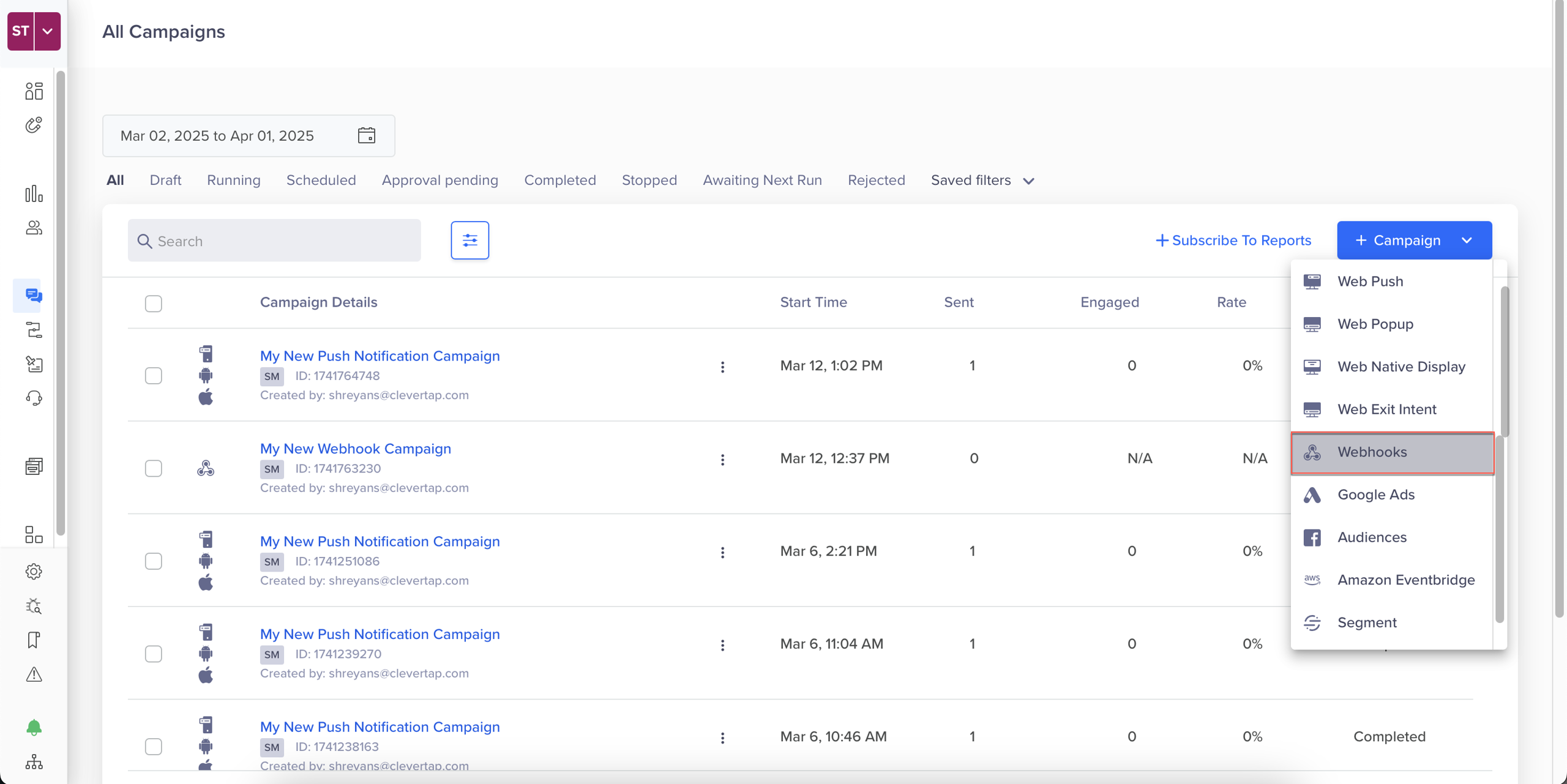Switch to the Scheduled tab
The width and height of the screenshot is (1567, 784).
[321, 180]
